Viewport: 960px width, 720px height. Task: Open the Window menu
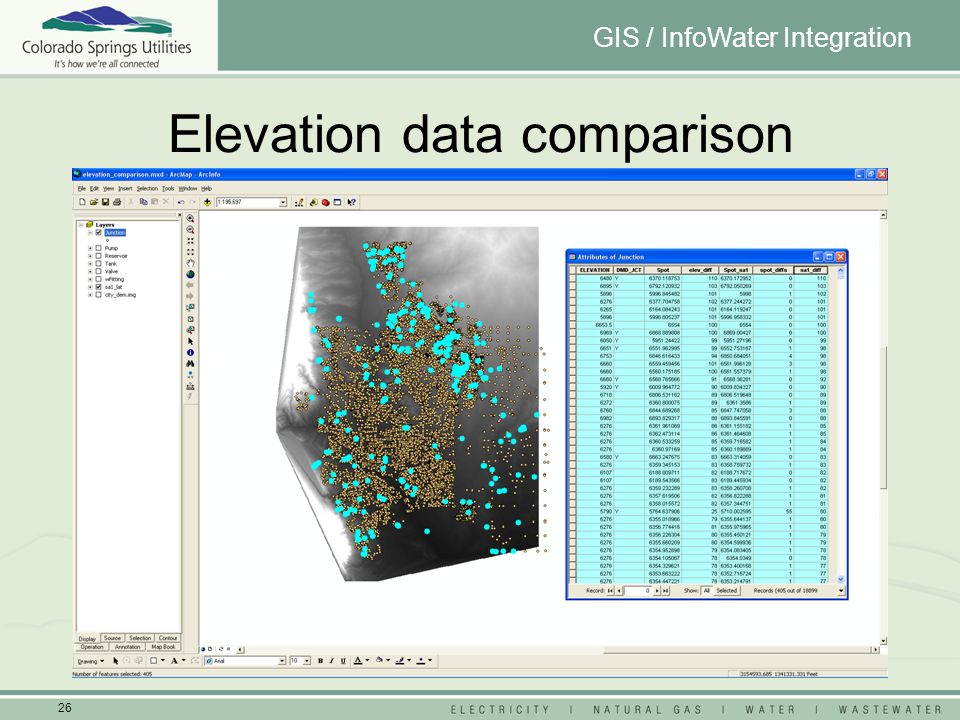[187, 189]
